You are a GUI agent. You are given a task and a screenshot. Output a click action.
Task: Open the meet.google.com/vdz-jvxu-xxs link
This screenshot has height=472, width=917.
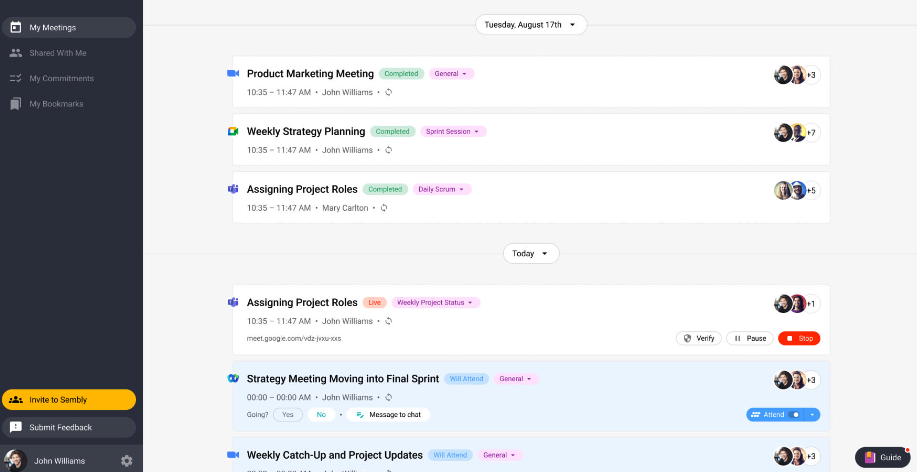(294, 339)
